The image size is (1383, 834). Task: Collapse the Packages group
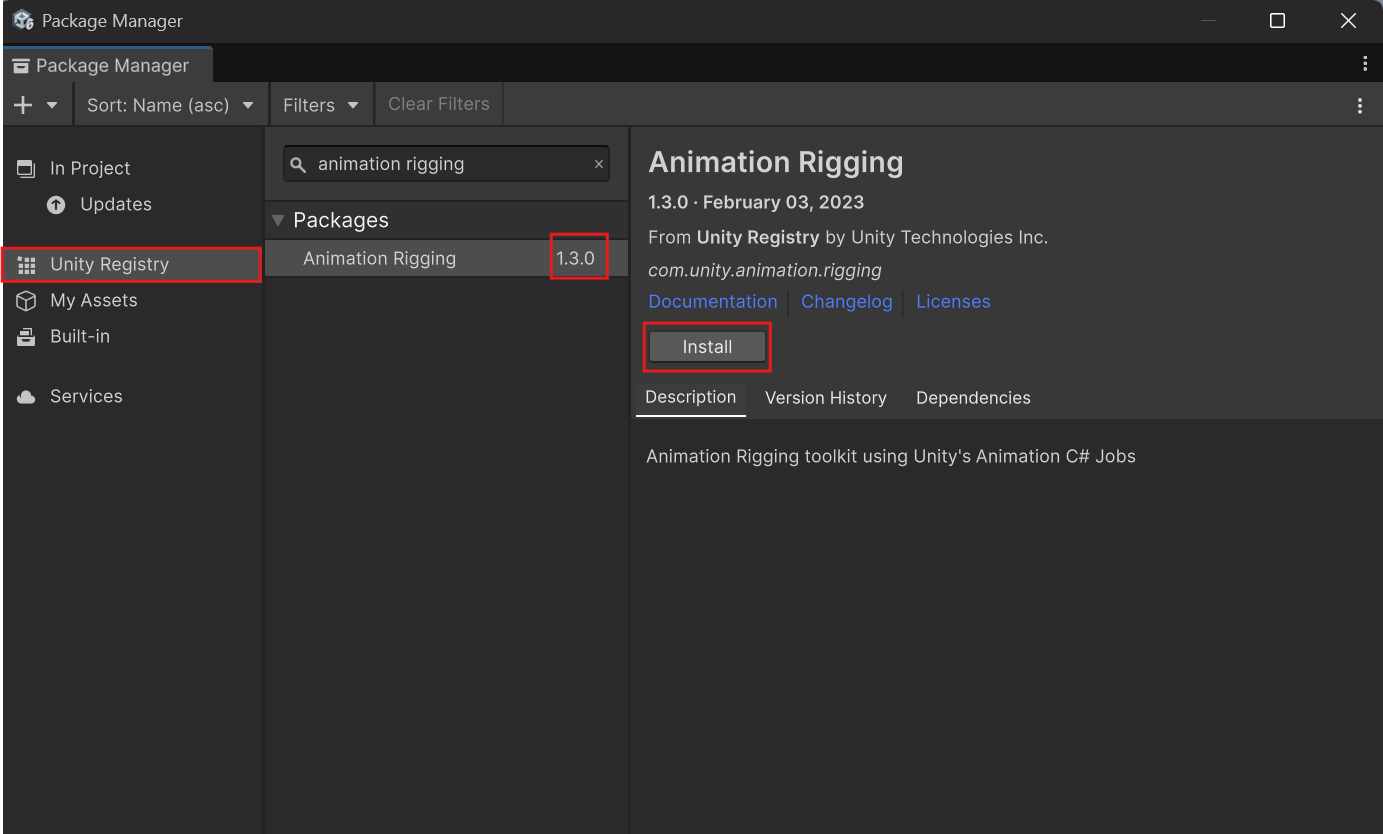[x=277, y=220]
